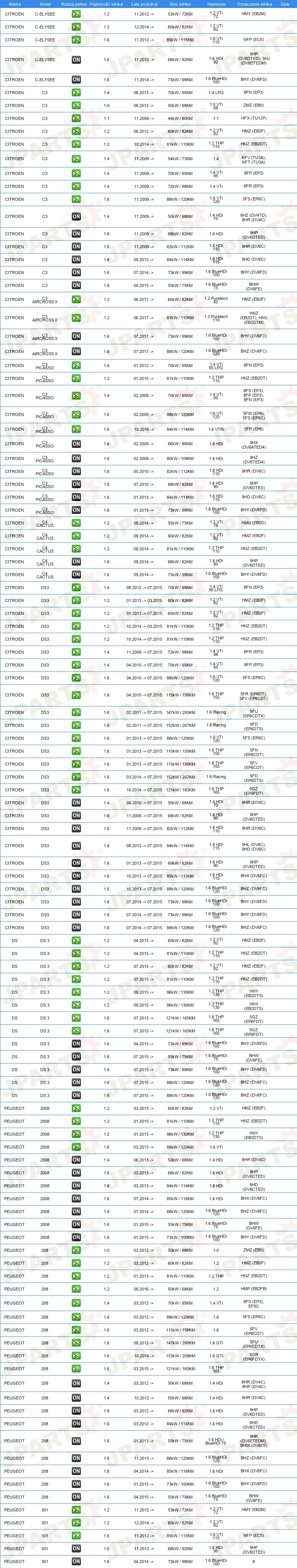Click the PB icon in DS3 5FR (EP6DT), 5FV row

[x=76, y=695]
